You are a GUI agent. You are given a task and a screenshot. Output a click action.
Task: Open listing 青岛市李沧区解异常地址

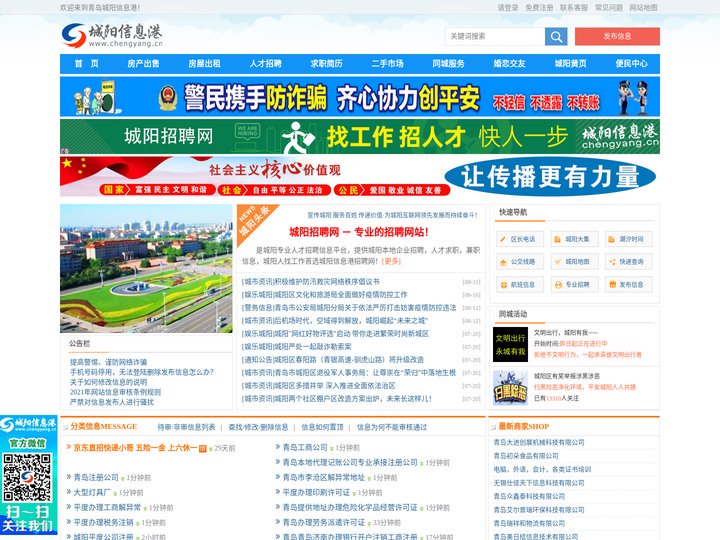click(x=324, y=478)
